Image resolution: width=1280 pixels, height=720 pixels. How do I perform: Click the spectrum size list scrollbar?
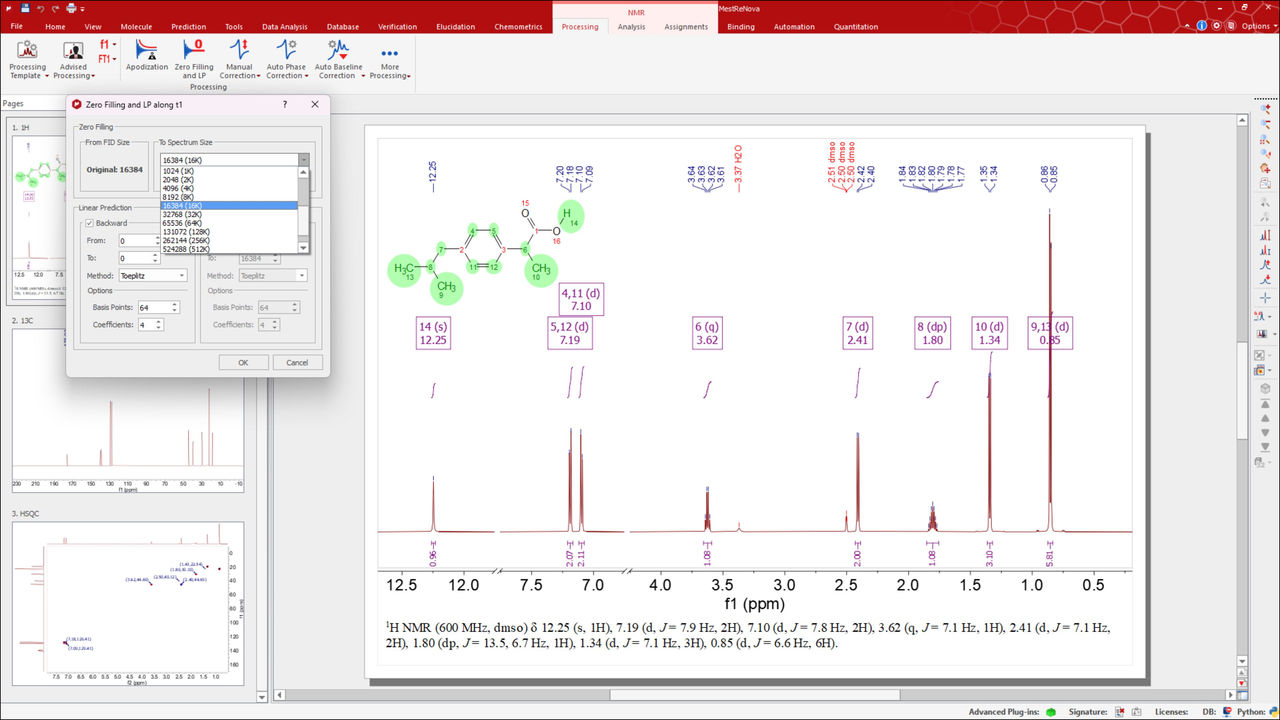click(x=304, y=210)
